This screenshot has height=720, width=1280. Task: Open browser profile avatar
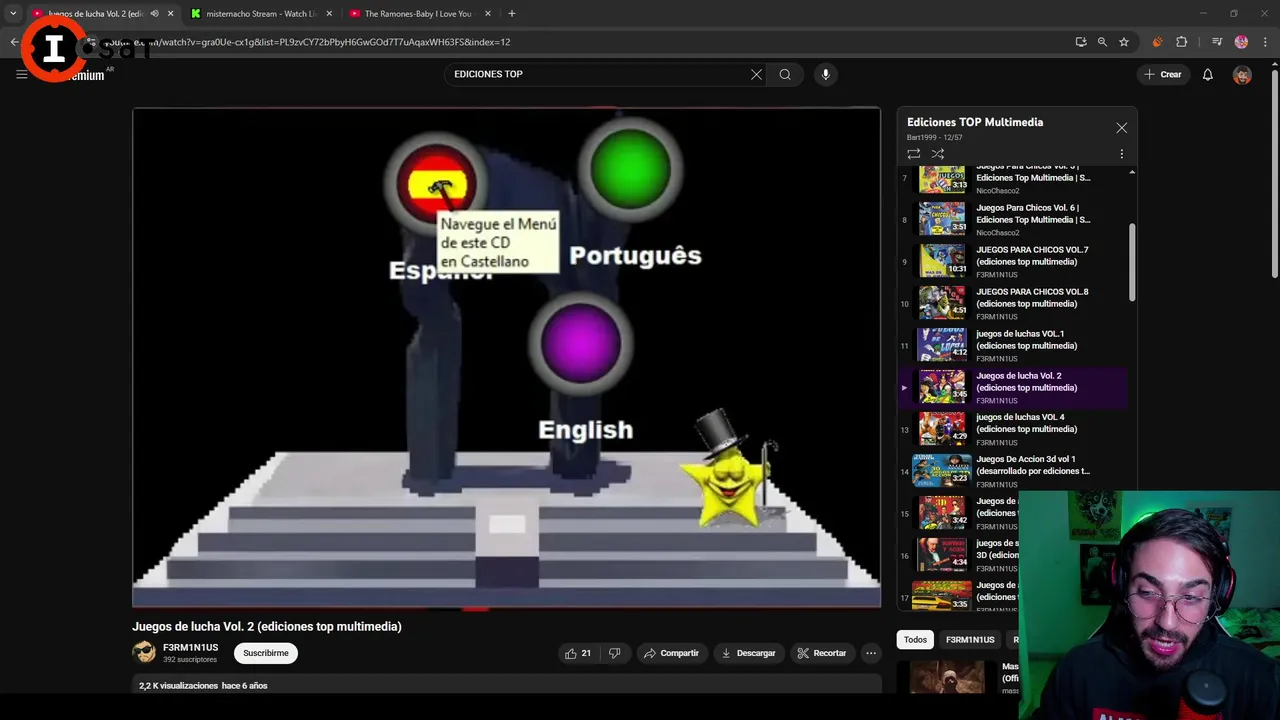1241,42
